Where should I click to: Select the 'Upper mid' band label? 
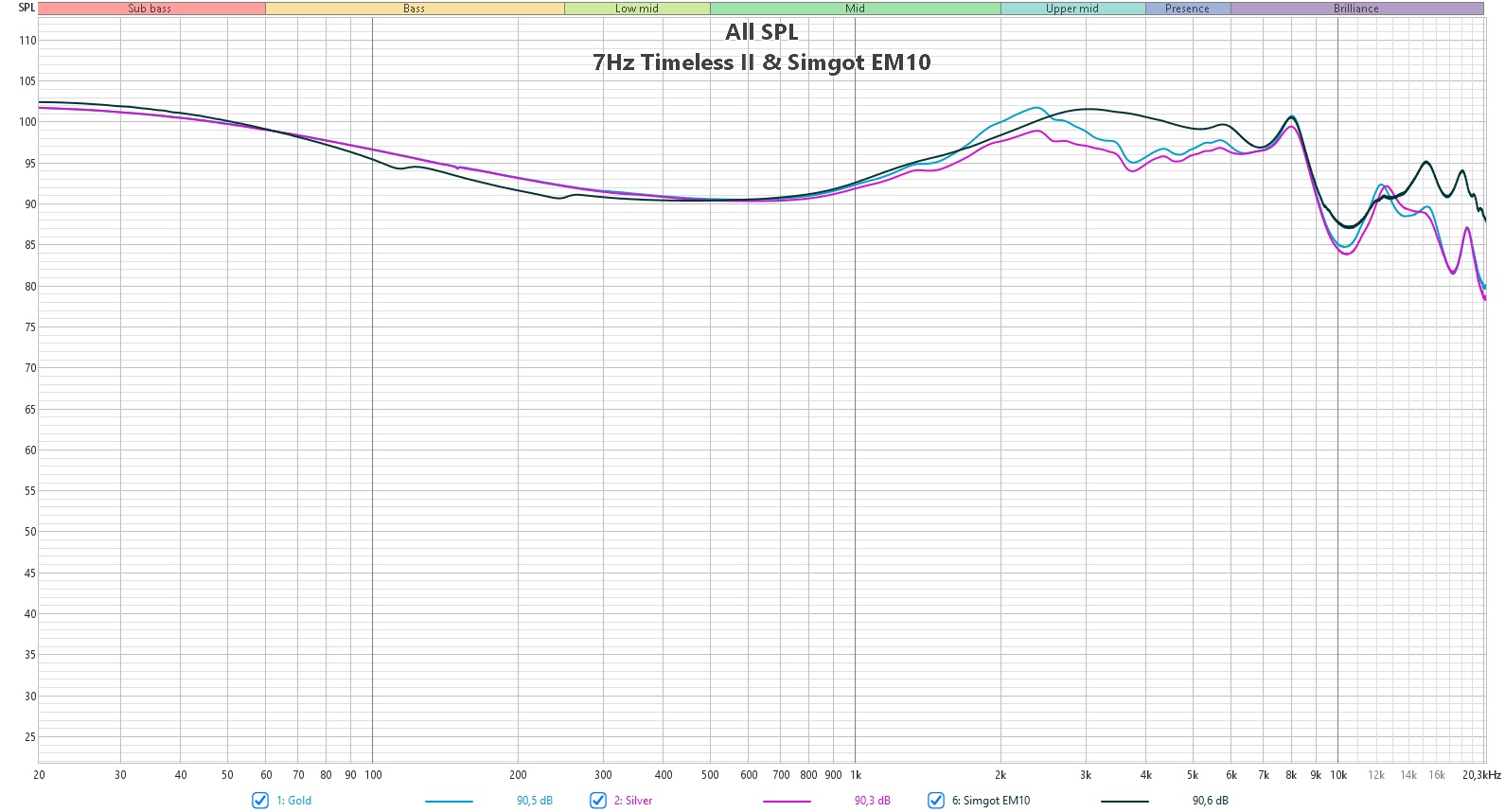pyautogui.click(x=1072, y=9)
